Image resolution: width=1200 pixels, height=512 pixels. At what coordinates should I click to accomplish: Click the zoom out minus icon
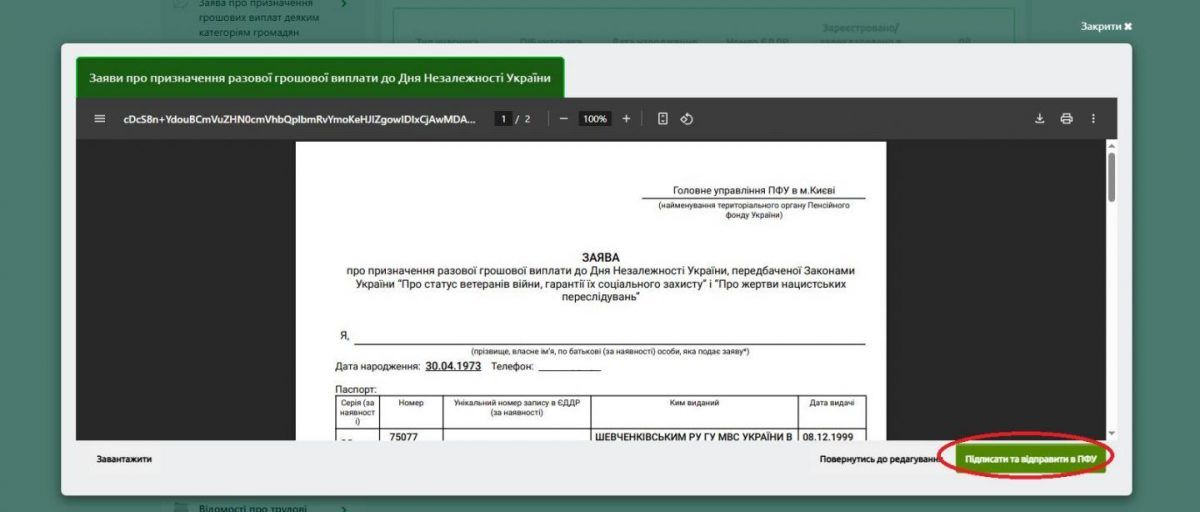click(564, 119)
